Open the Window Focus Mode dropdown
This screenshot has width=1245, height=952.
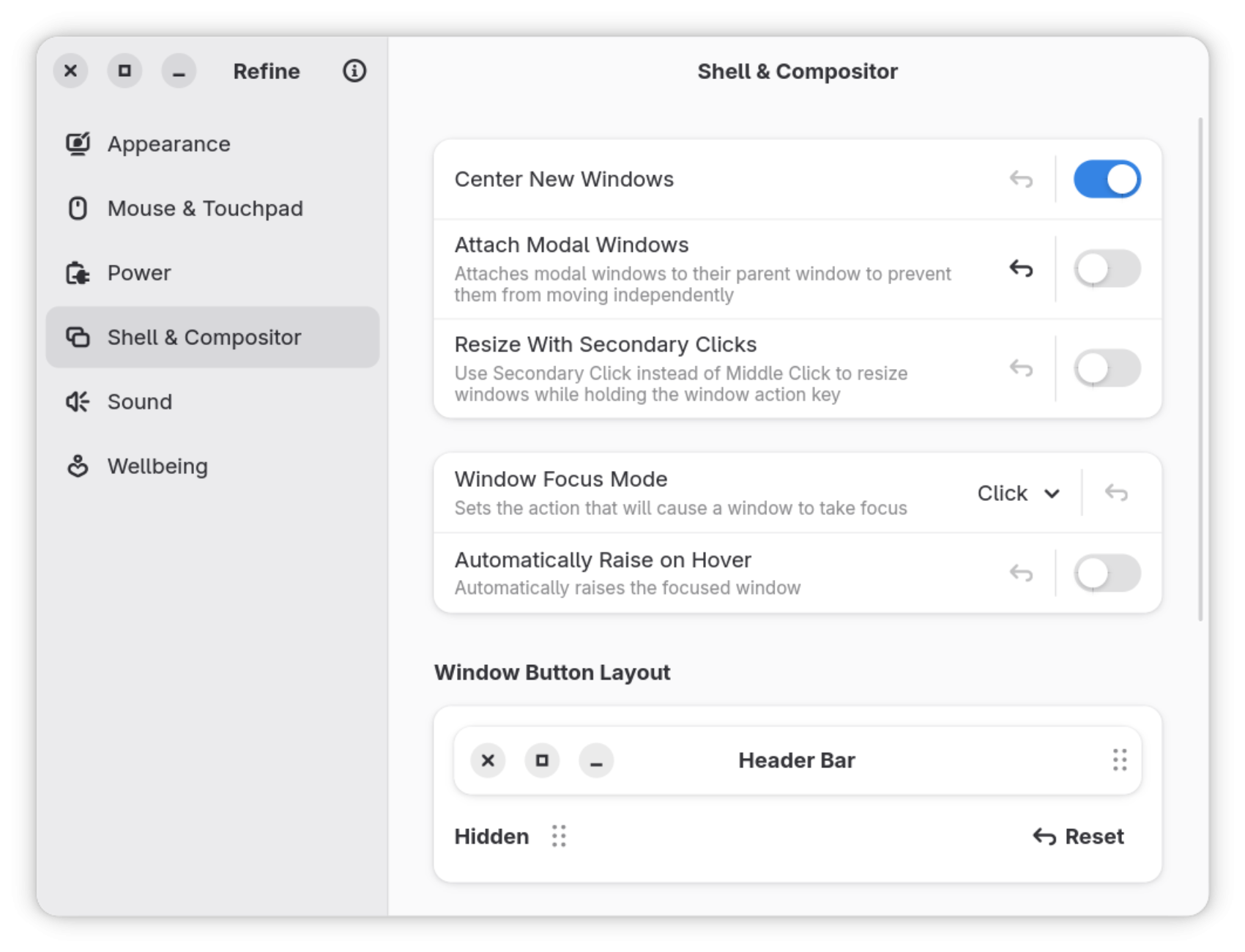[1018, 493]
